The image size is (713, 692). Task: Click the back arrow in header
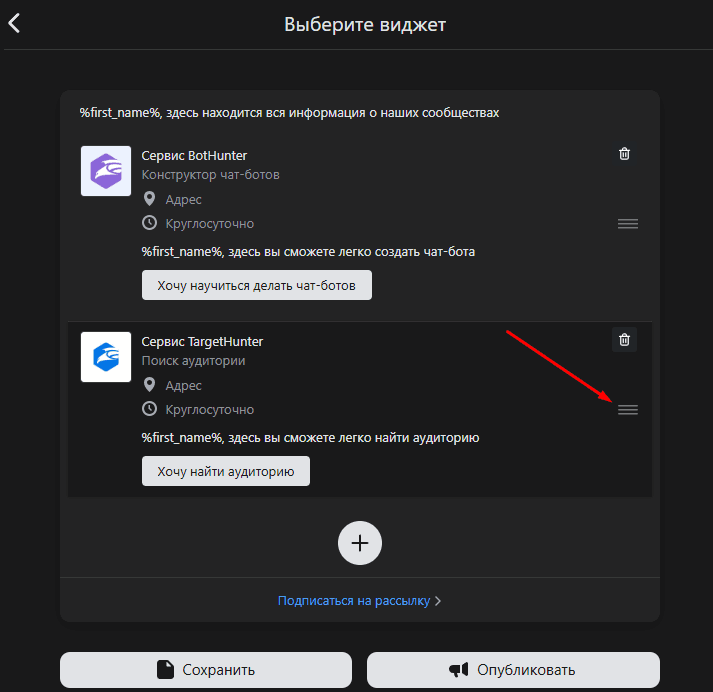pyautogui.click(x=14, y=24)
